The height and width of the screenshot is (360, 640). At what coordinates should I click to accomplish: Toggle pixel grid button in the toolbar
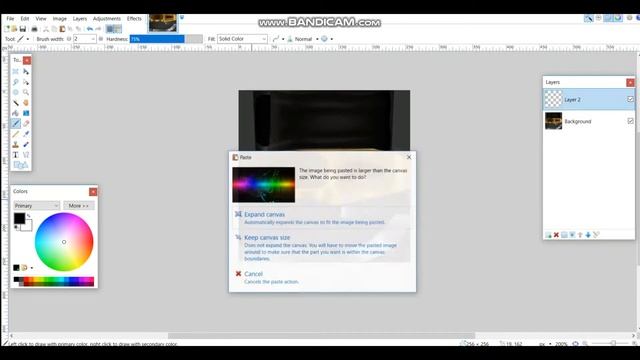(110, 29)
